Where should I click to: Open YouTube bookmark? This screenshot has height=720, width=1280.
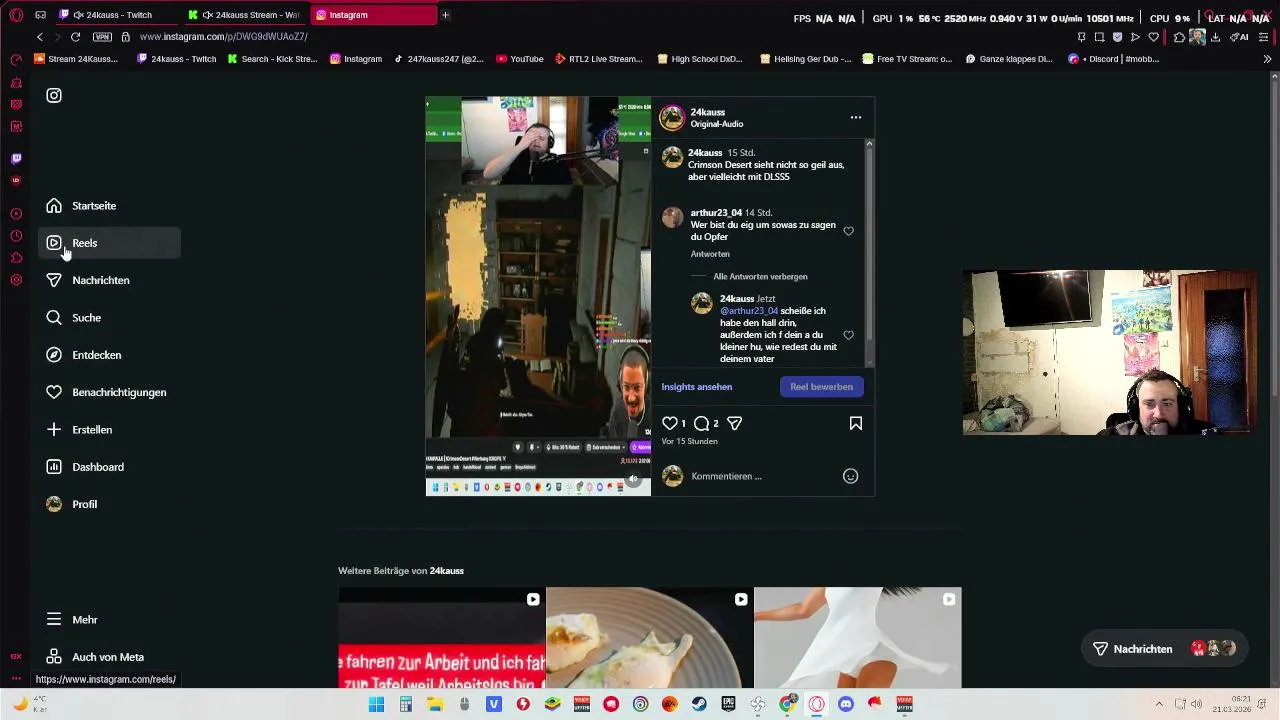pyautogui.click(x=520, y=59)
